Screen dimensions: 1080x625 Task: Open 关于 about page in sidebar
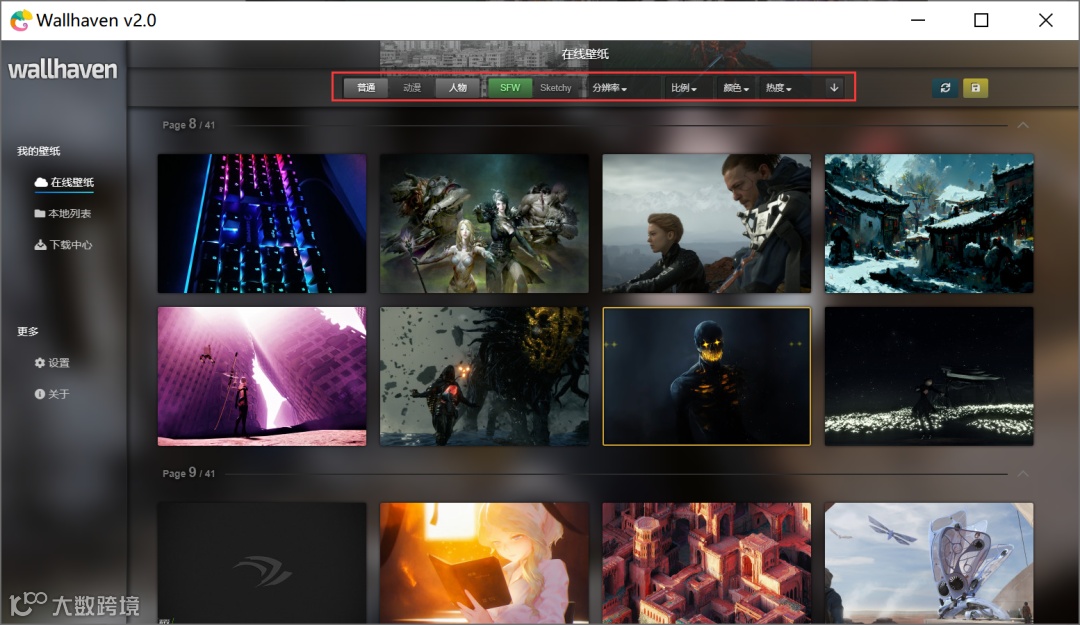coord(52,394)
